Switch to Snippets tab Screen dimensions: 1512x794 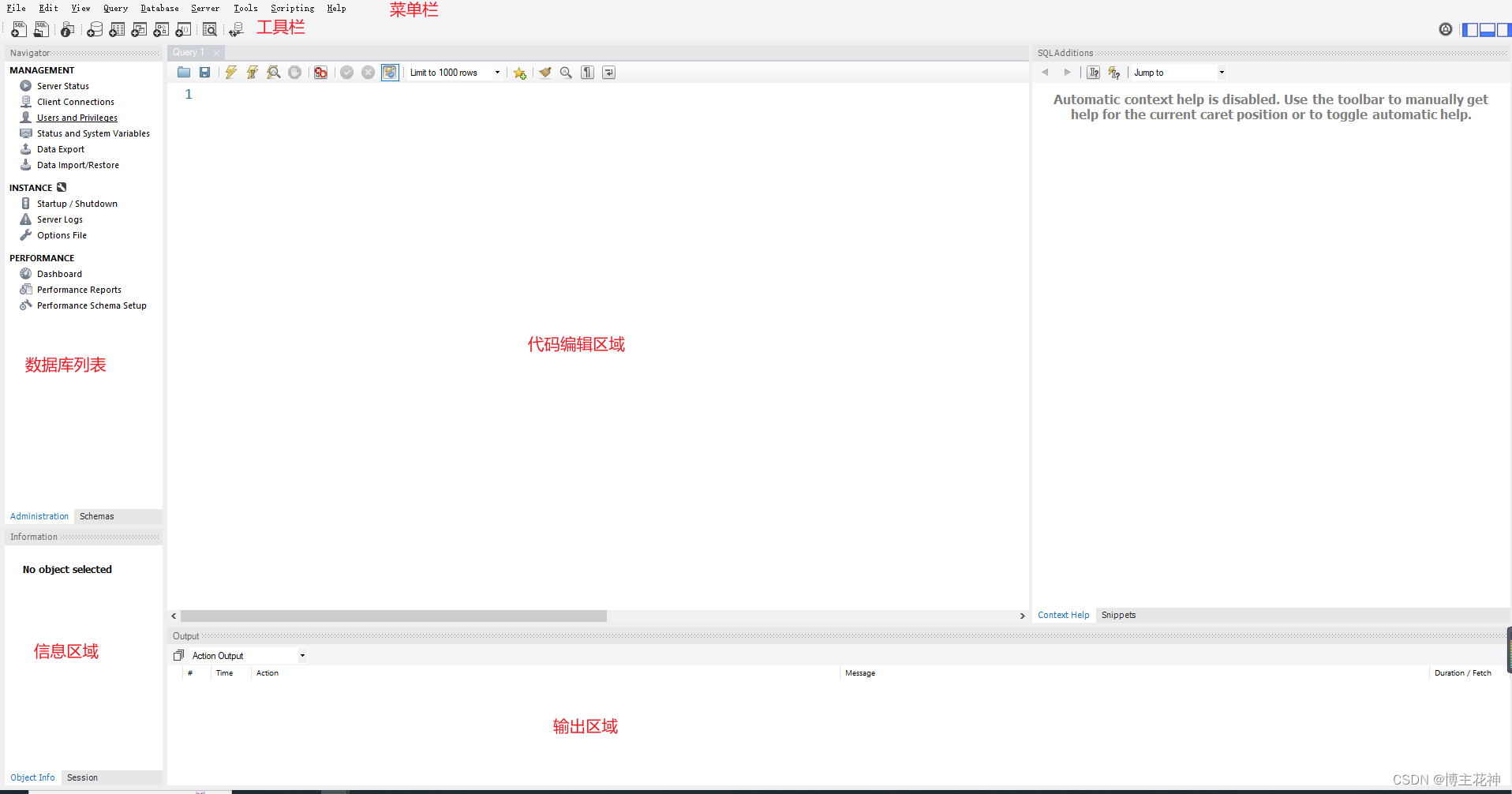[1118, 615]
